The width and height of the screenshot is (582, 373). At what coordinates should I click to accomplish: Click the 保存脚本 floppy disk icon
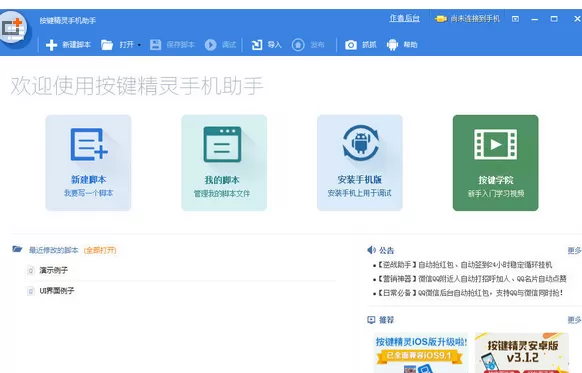[156, 45]
